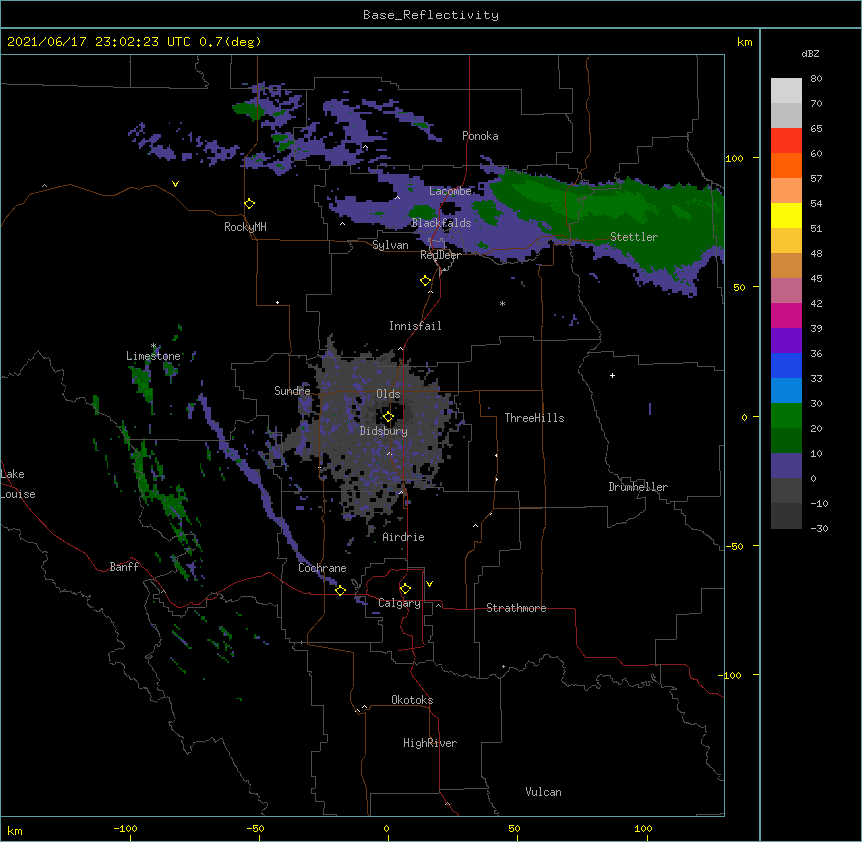Click the yellow v marker east of Calgary's diamond
Screen dimensions: 862x842
pyautogui.click(x=429, y=584)
